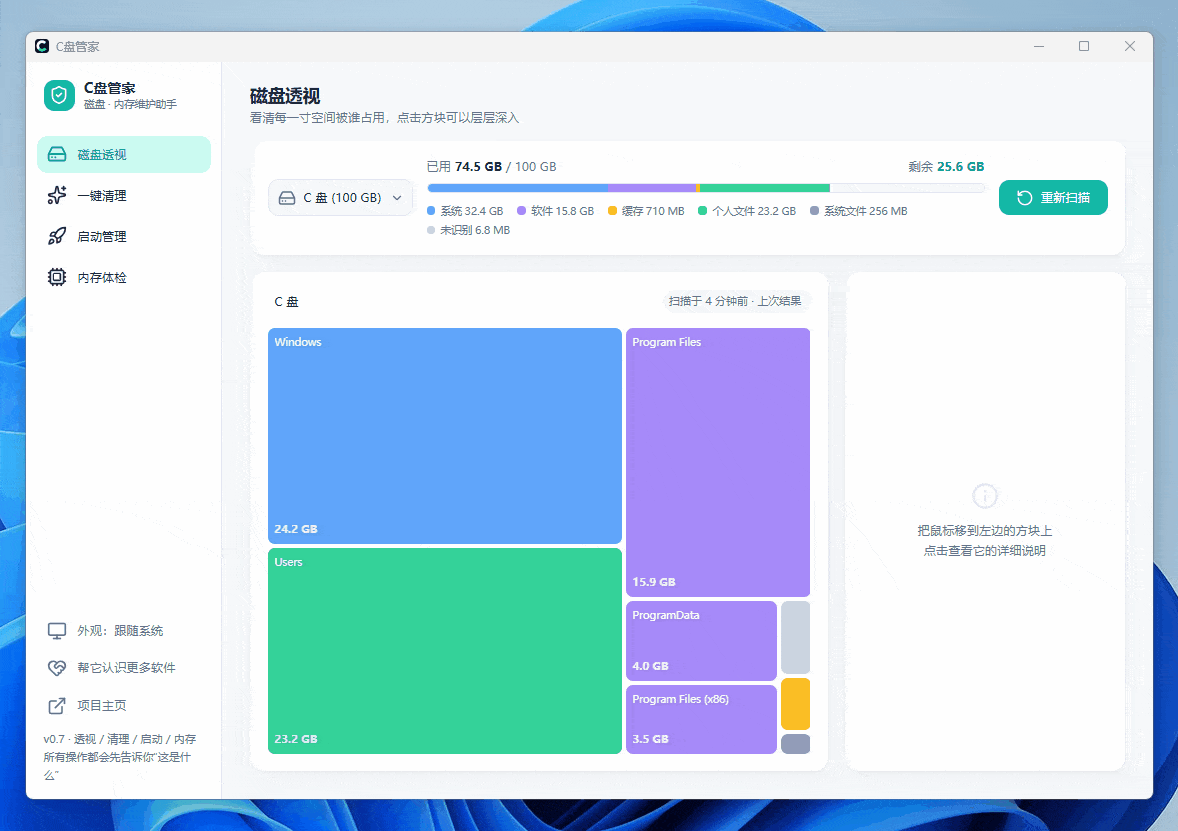Click the 缓存 710 MB legend entry
1178x831 pixels.
[x=646, y=211]
